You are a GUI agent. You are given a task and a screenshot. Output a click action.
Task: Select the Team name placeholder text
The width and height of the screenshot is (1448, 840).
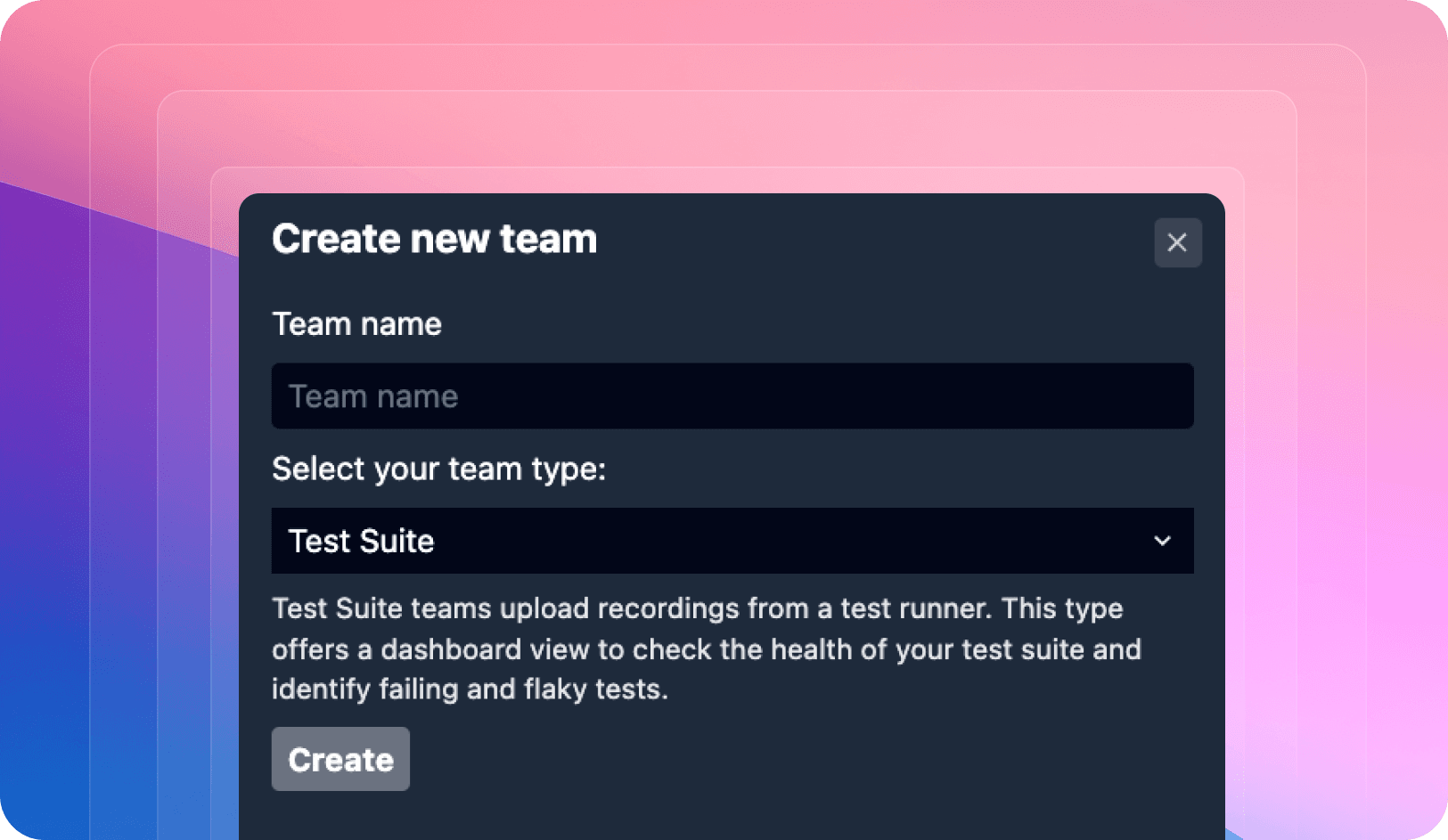click(x=372, y=396)
